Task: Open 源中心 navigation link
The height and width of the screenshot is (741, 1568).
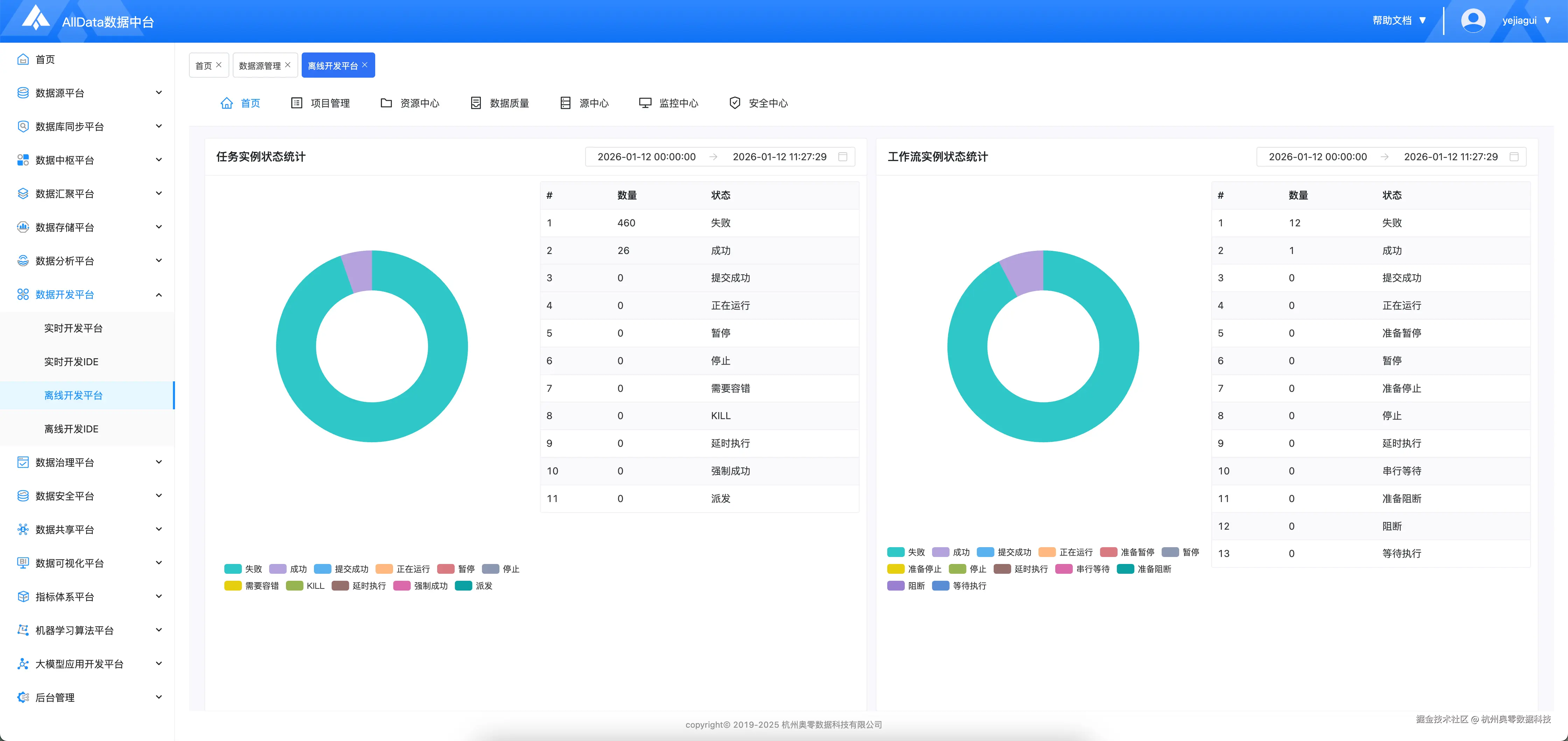Action: (584, 103)
